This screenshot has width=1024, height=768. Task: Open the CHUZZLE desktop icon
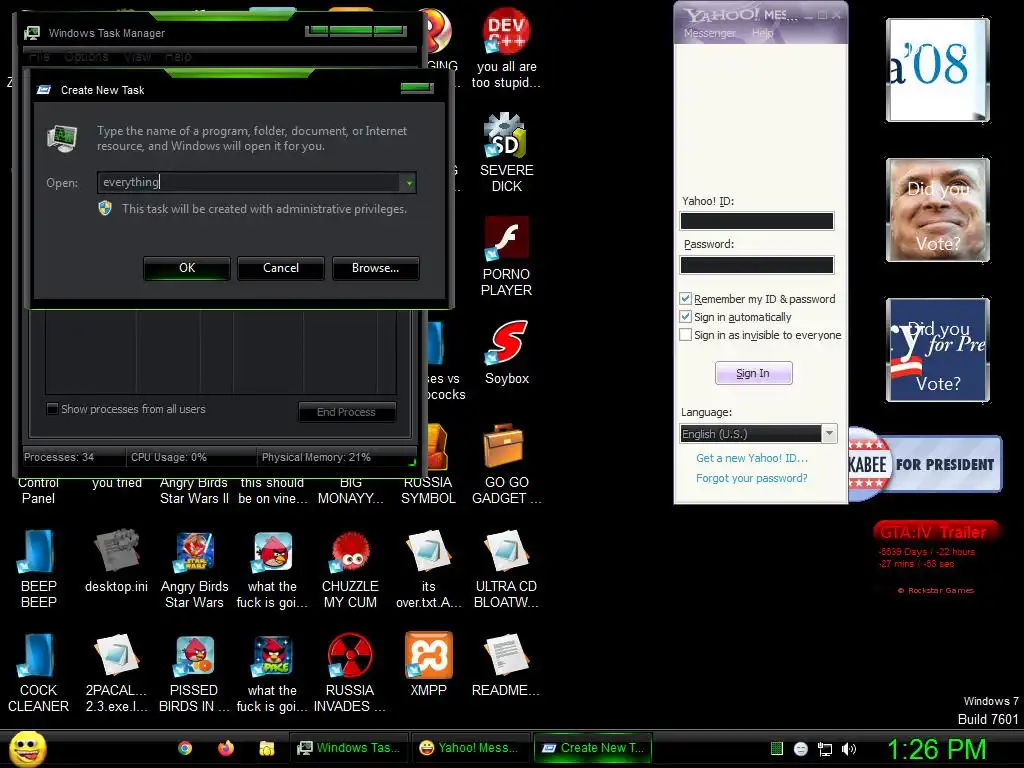pos(350,552)
